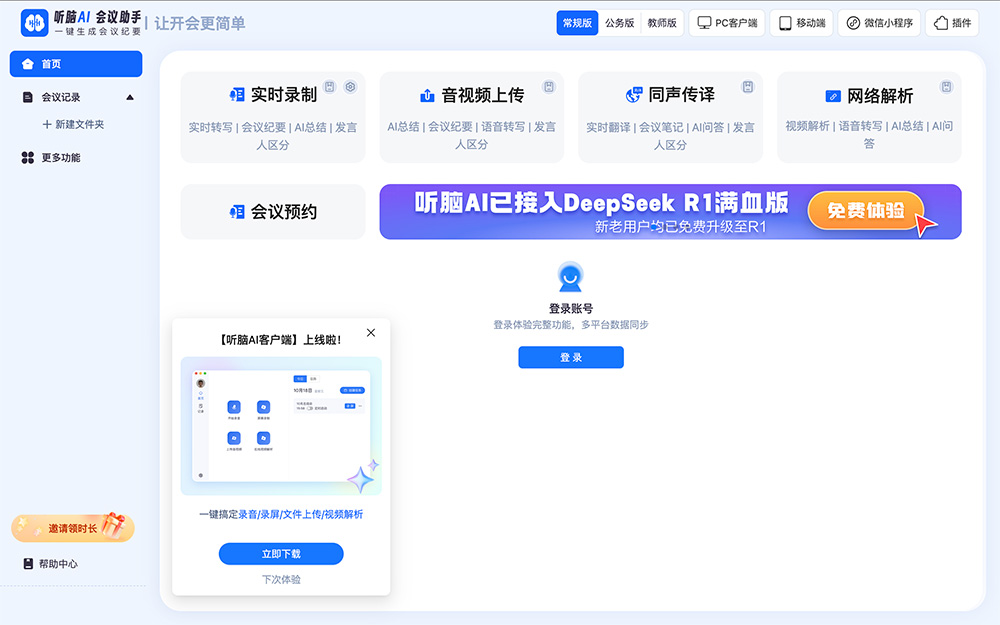The width and height of the screenshot is (1000, 625).
Task: Click the 登录账号 avatar icon
Action: [570, 277]
